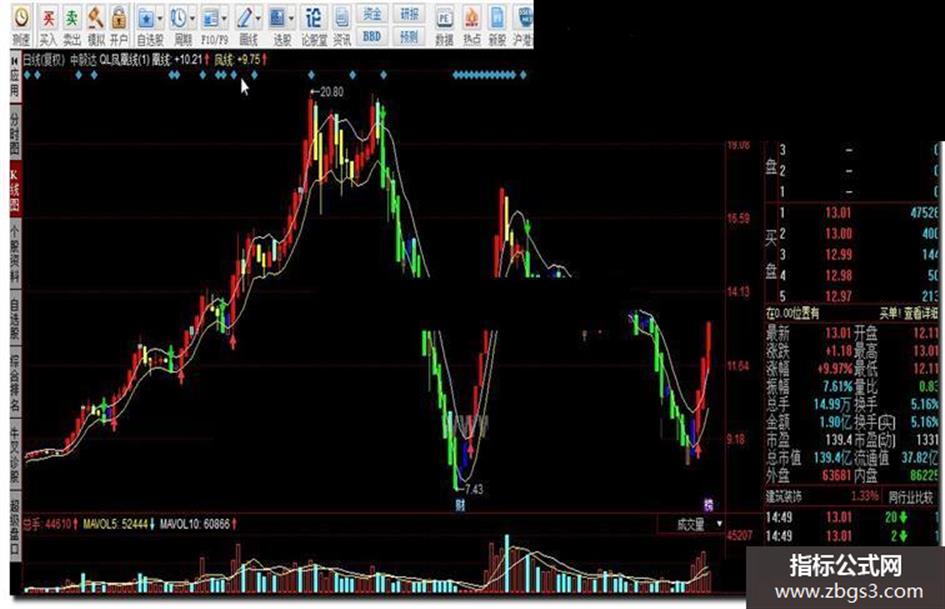The width and height of the screenshot is (945, 609).
Task: Open the 自选股 watchlist folder icon
Action: pos(146,18)
